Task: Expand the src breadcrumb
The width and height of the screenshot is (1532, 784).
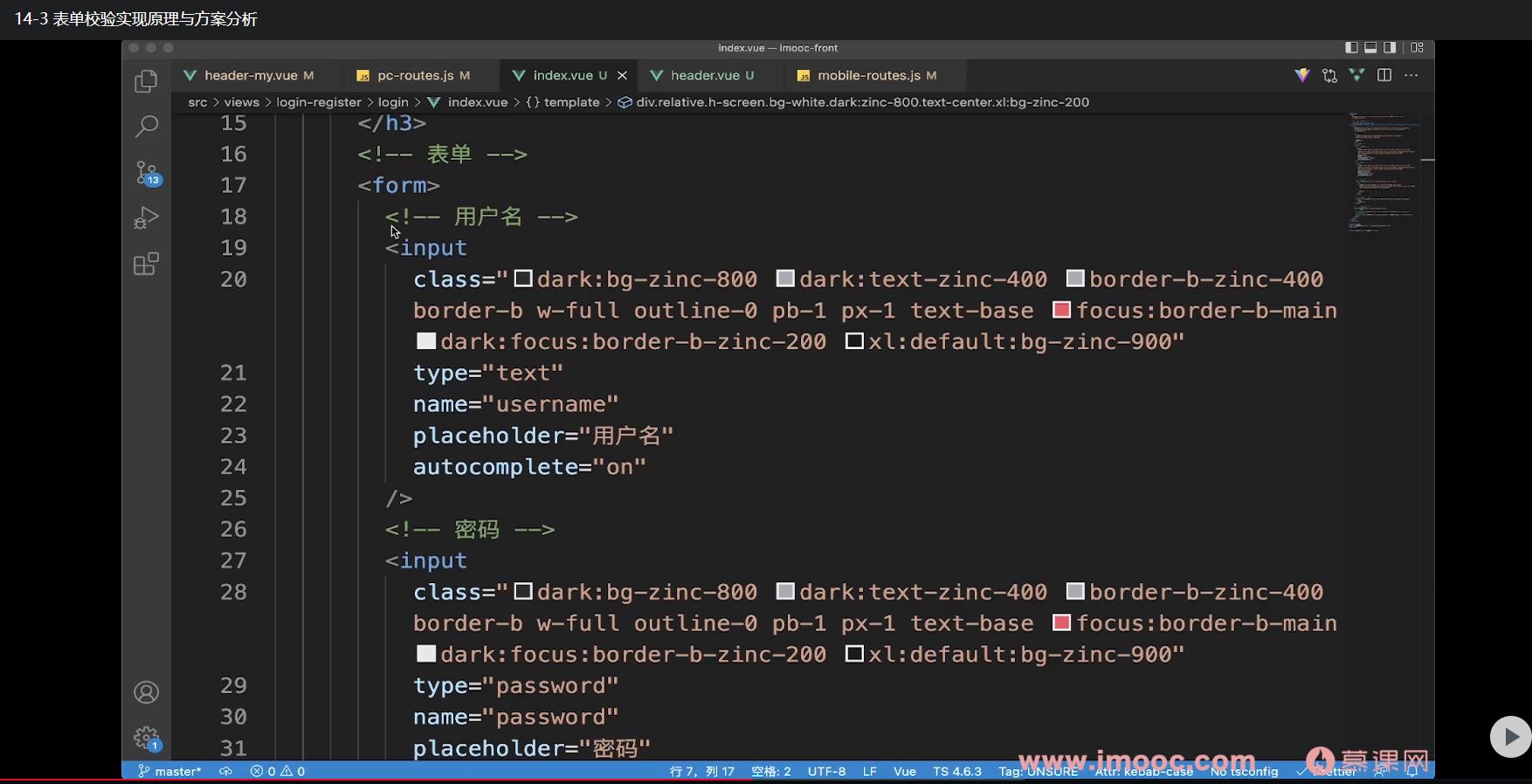Action: coord(197,102)
